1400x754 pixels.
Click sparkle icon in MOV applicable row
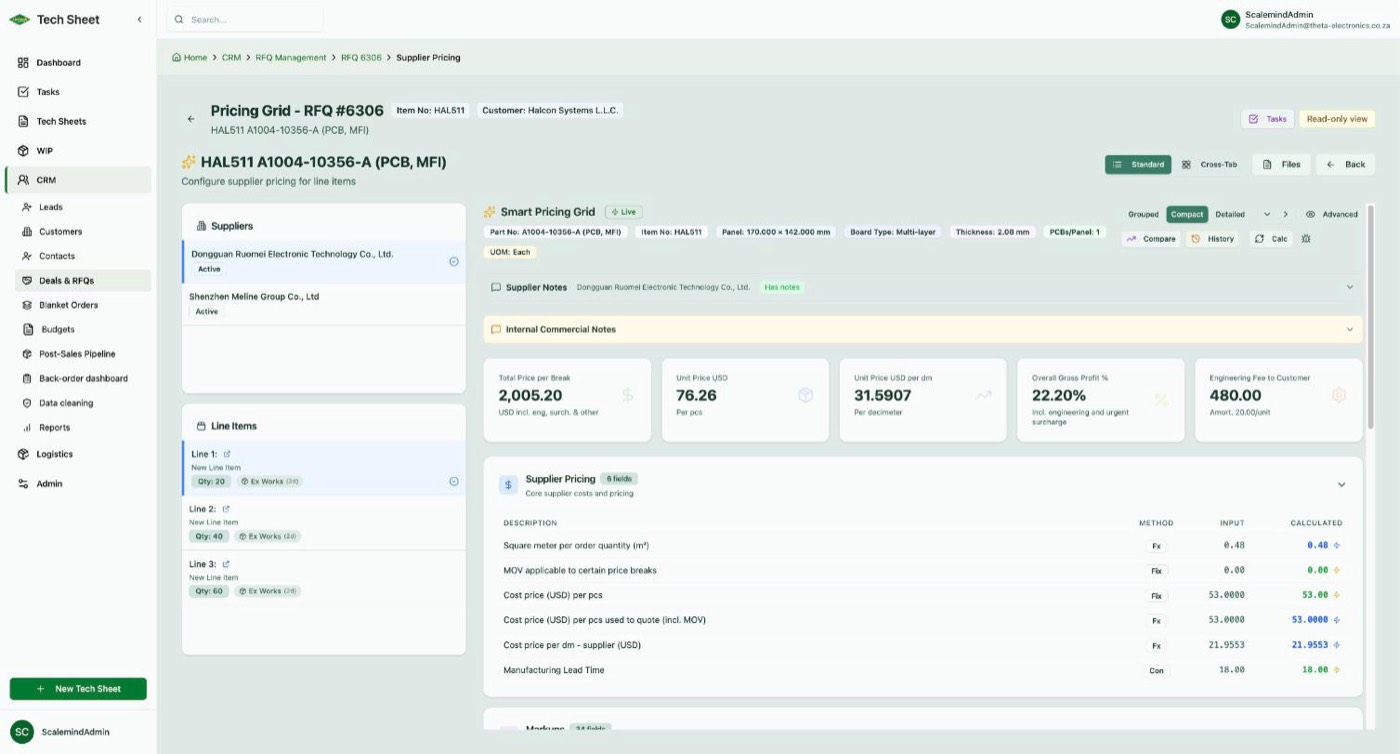pos(1337,570)
